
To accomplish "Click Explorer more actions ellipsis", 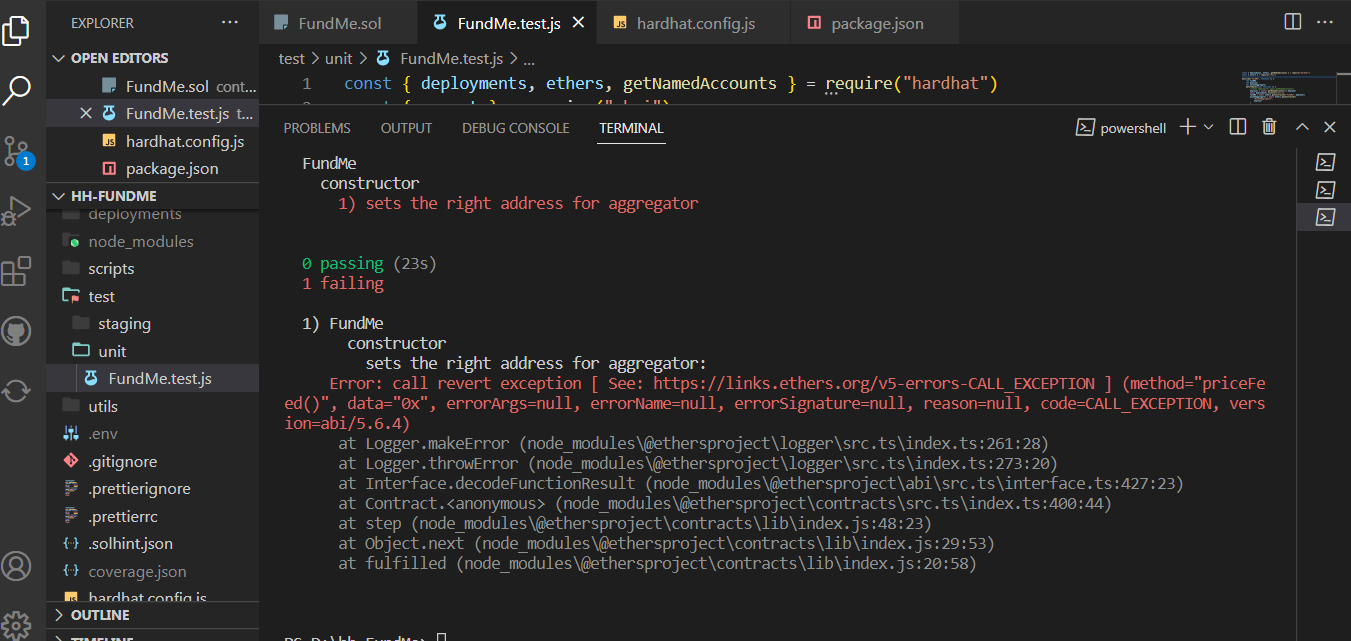I will coord(230,22).
